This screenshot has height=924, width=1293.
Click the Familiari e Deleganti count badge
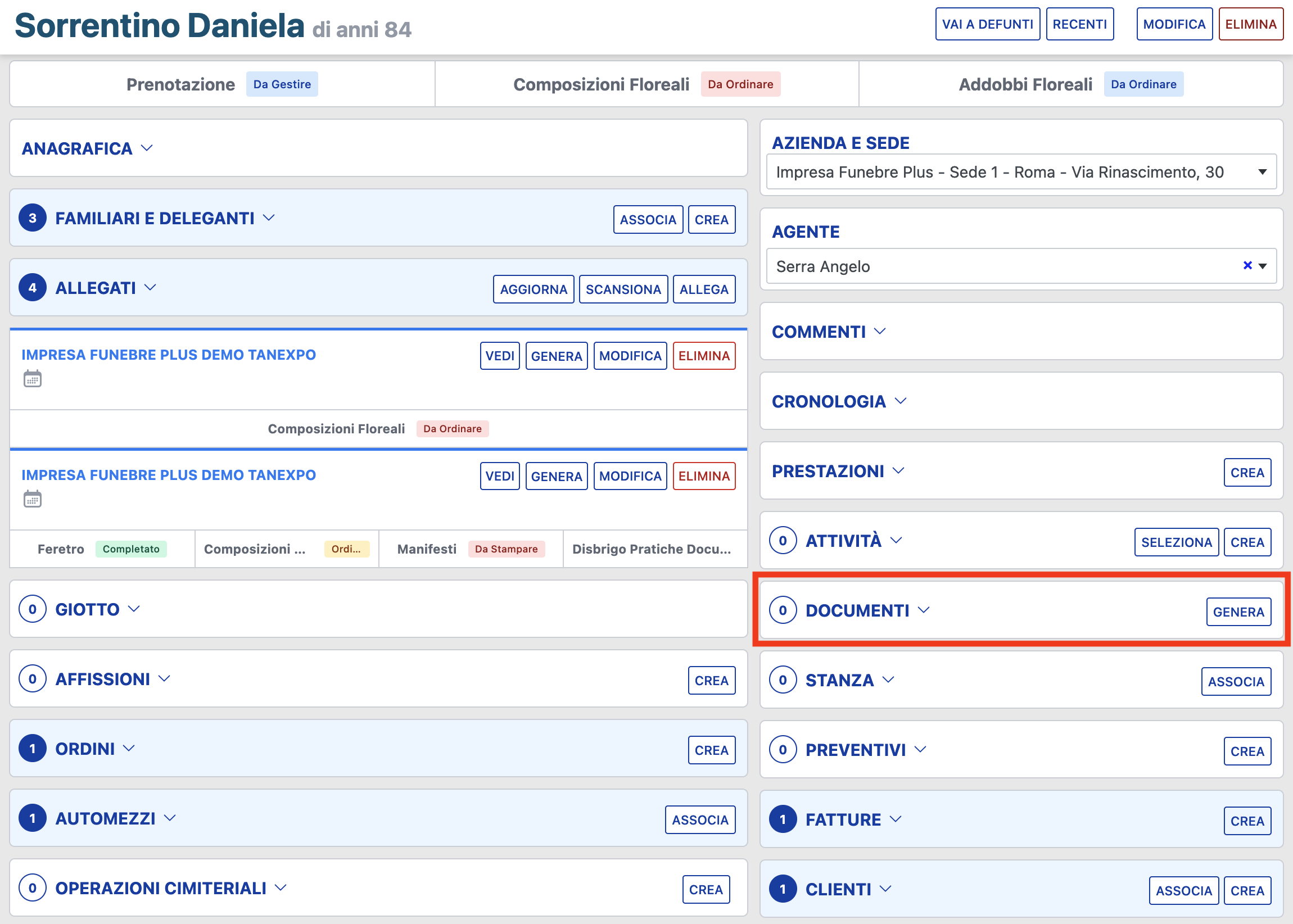pos(33,218)
